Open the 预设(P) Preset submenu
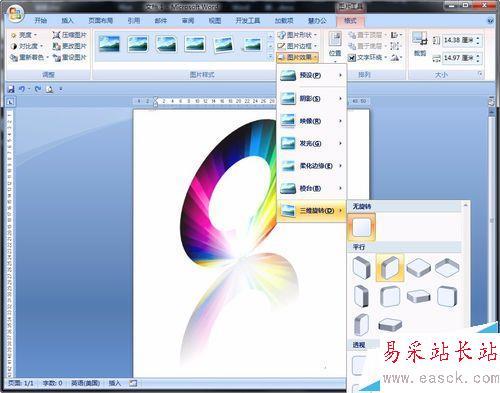Viewport: 500px width, 393px height. click(x=312, y=76)
